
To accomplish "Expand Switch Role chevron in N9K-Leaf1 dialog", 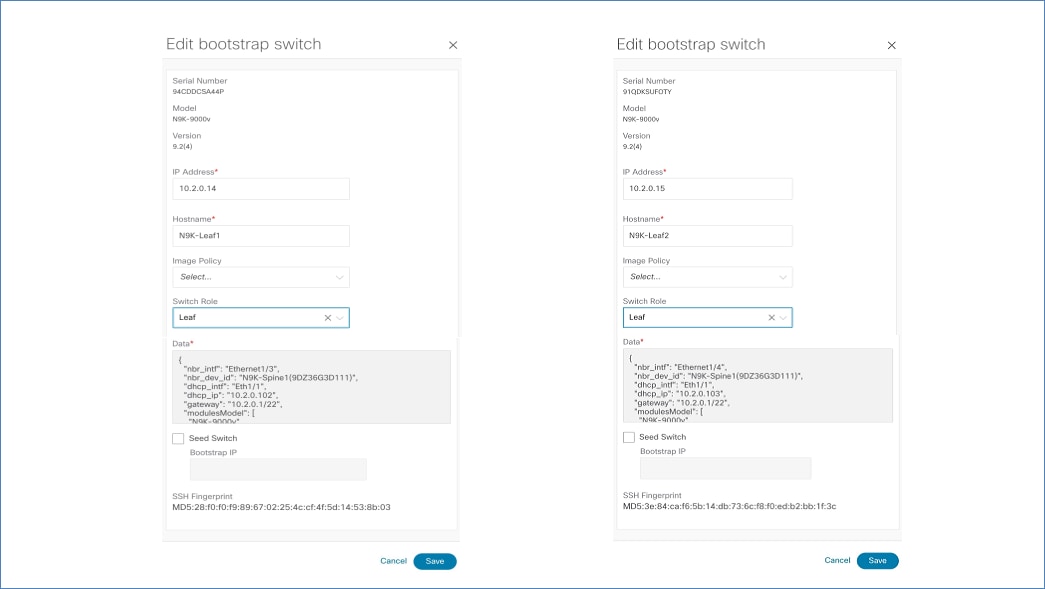I will pyautogui.click(x=340, y=318).
